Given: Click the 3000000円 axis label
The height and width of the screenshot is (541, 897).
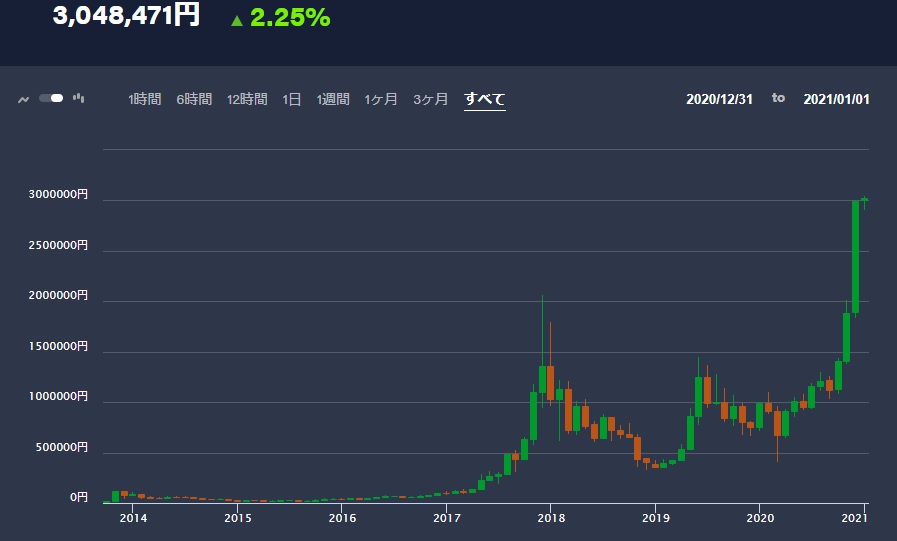Looking at the screenshot, I should click(58, 194).
